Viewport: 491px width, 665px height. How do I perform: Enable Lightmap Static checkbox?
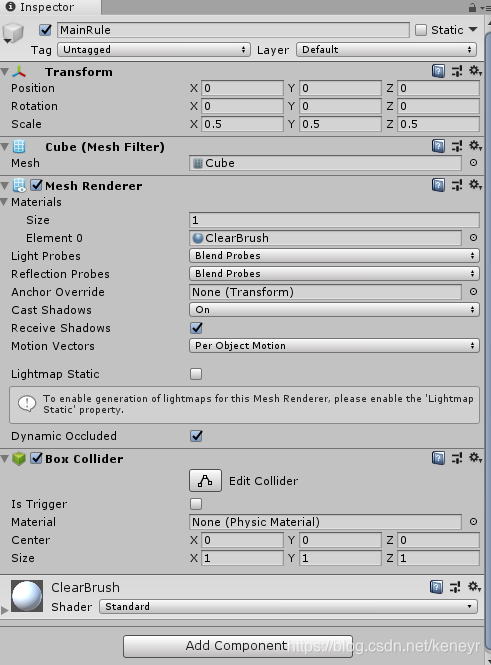pyautogui.click(x=196, y=374)
